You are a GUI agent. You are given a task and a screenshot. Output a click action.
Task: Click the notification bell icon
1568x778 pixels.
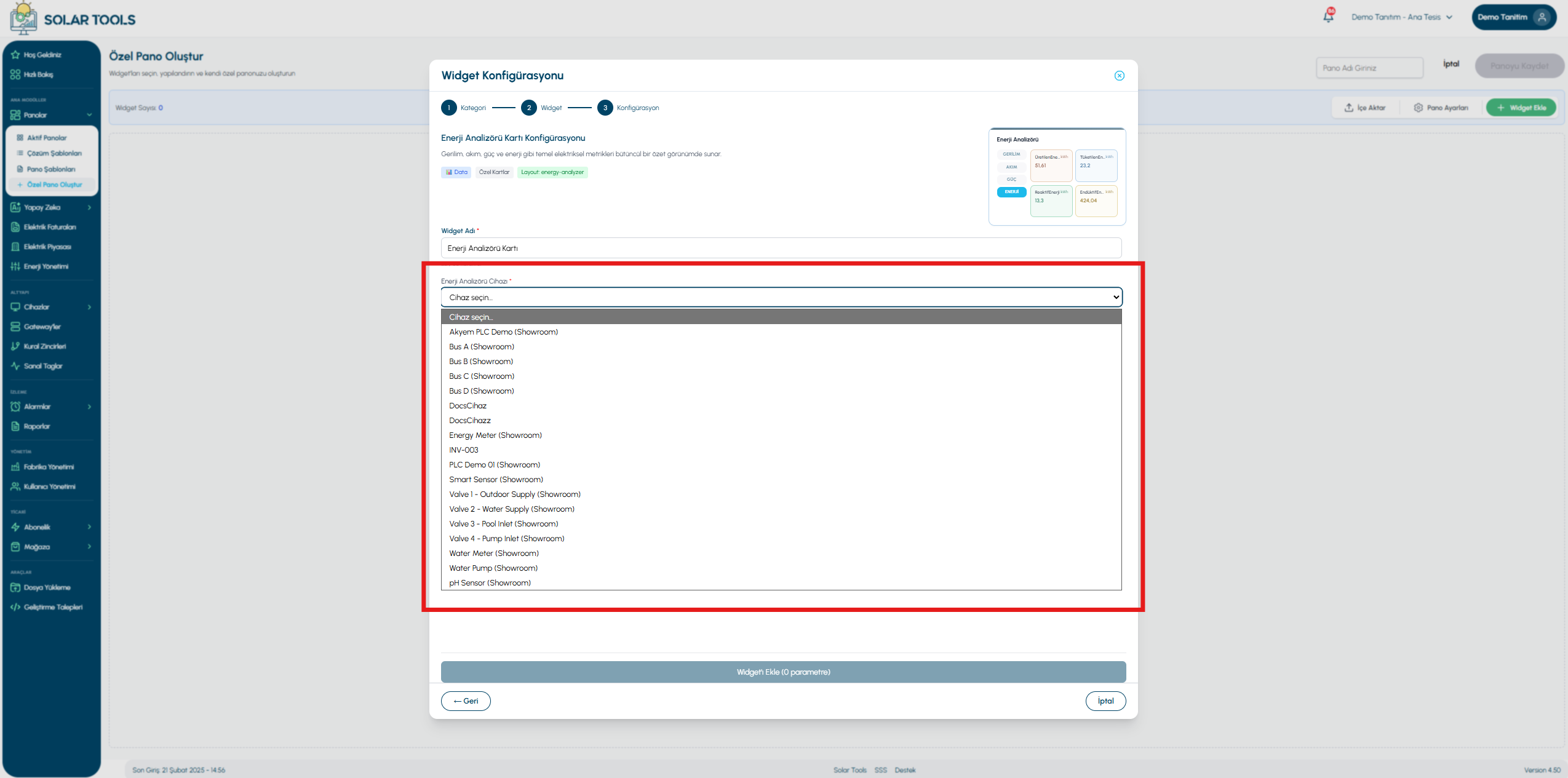tap(1328, 17)
